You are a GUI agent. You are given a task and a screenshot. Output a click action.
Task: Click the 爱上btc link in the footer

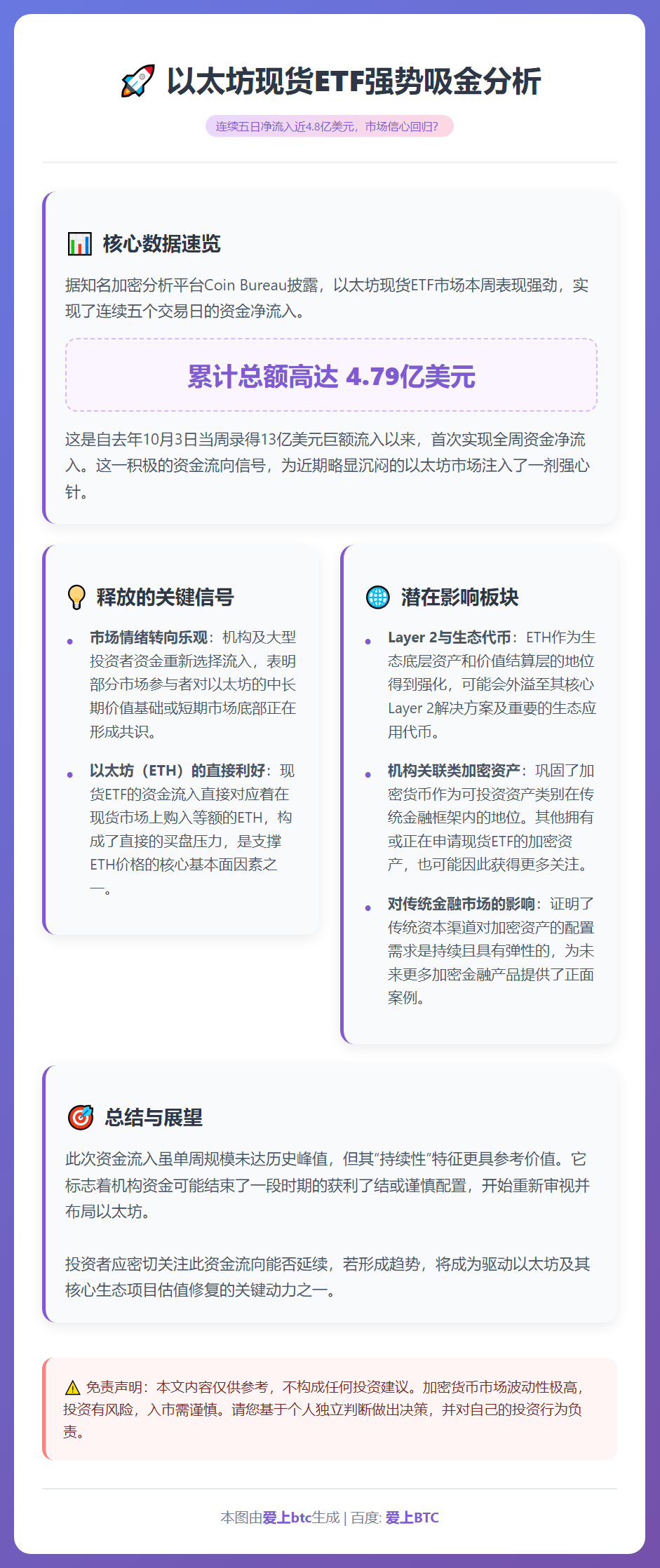tap(287, 1518)
